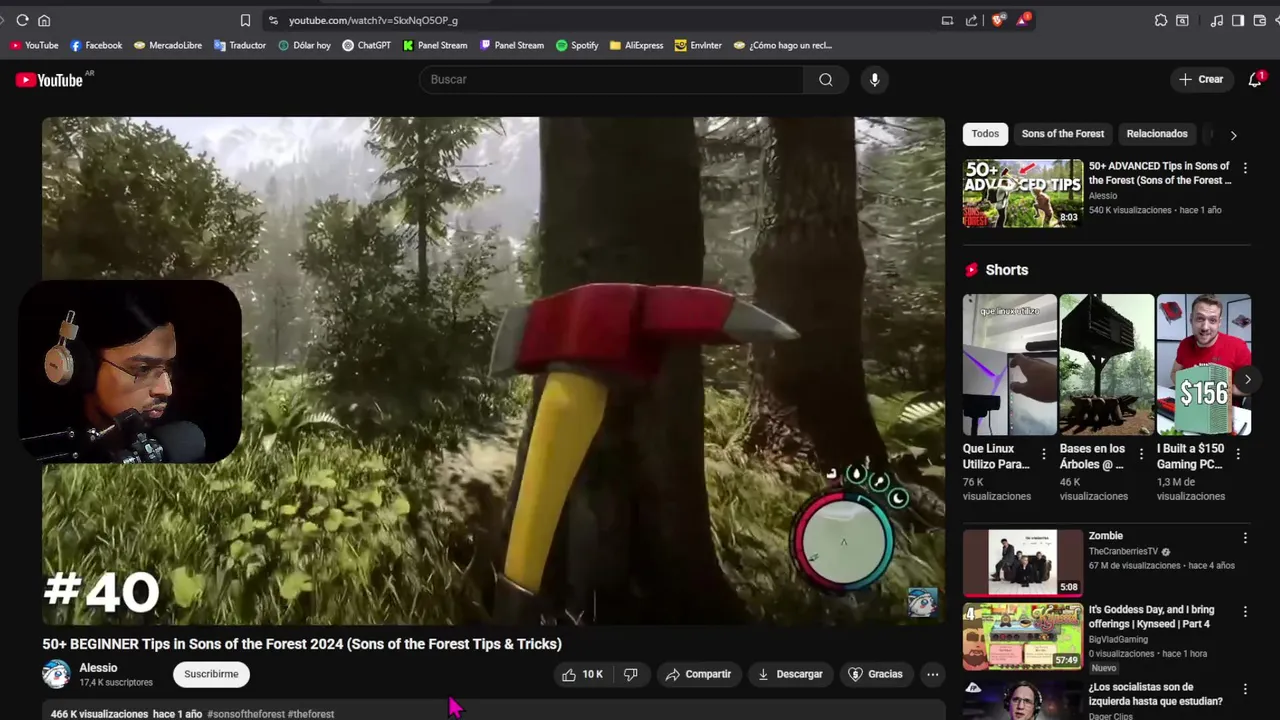Viewport: 1280px width, 720px height.
Task: Open YouTube bookmark in bookmarks bar
Action: [x=34, y=45]
